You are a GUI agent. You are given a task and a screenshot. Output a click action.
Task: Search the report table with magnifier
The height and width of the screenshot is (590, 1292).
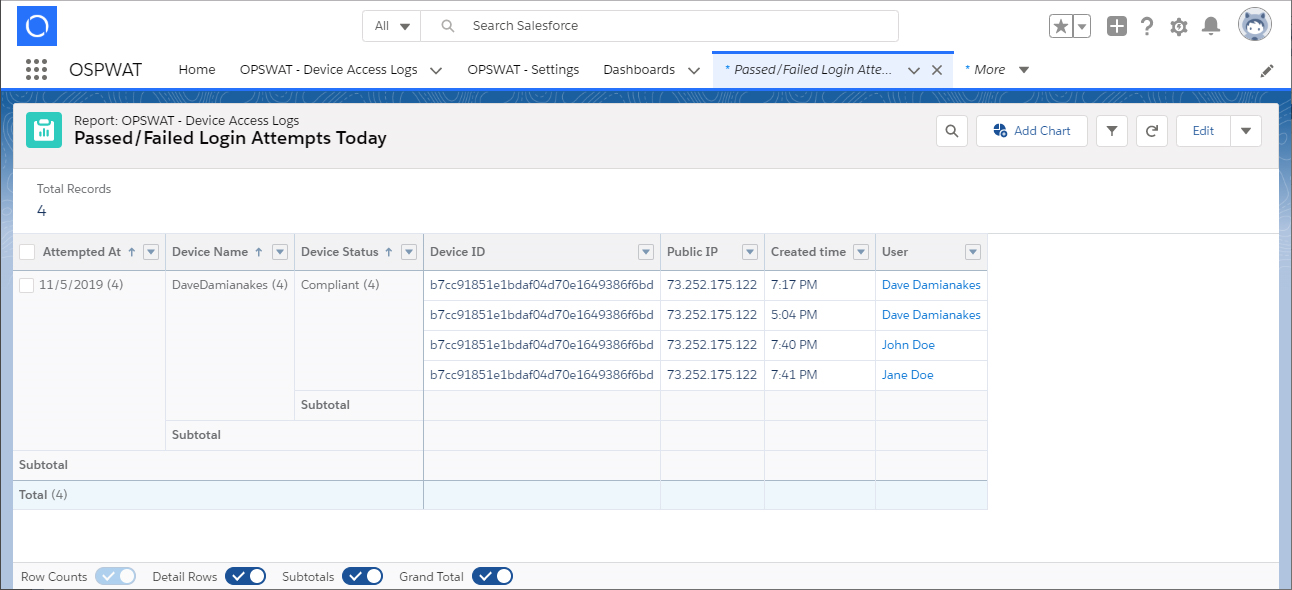click(952, 131)
